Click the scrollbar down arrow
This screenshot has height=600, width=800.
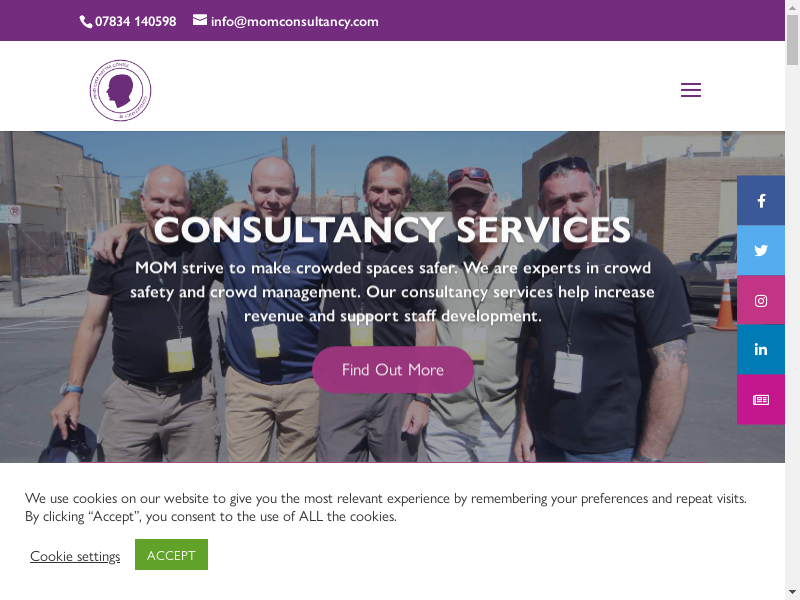coord(792,593)
